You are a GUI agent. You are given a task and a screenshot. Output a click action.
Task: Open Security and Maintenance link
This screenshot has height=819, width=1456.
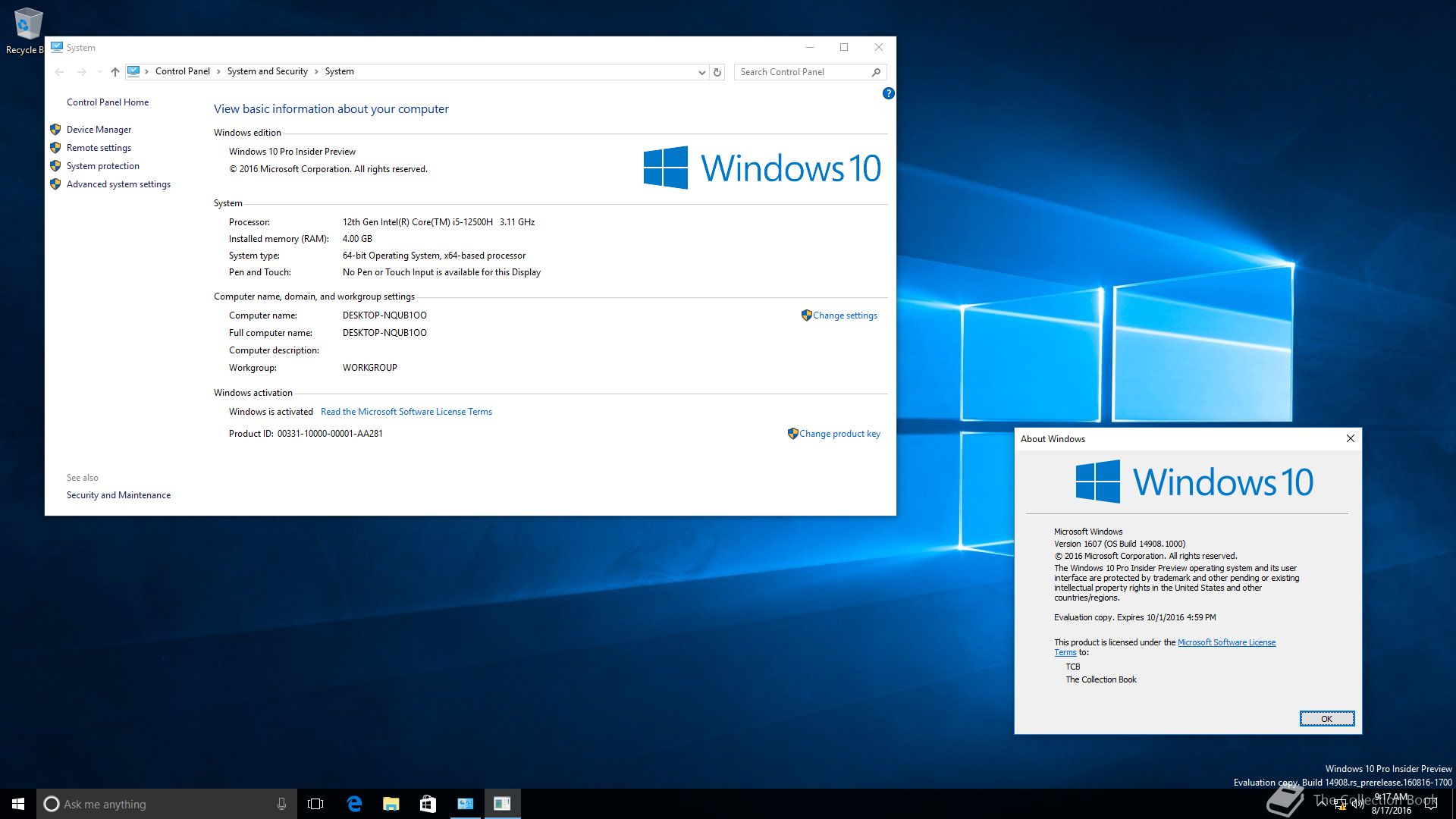(x=118, y=495)
